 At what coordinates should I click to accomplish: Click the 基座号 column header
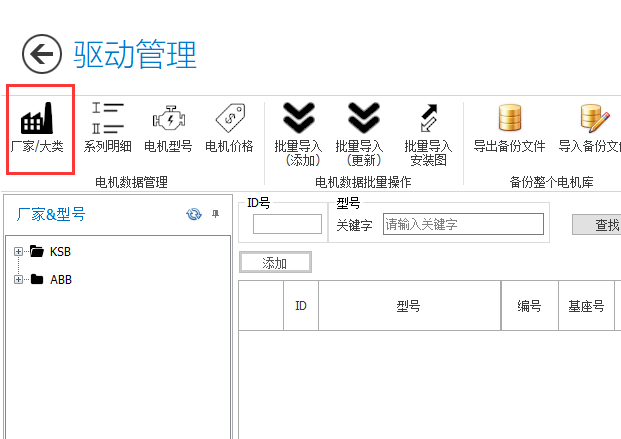(x=587, y=305)
